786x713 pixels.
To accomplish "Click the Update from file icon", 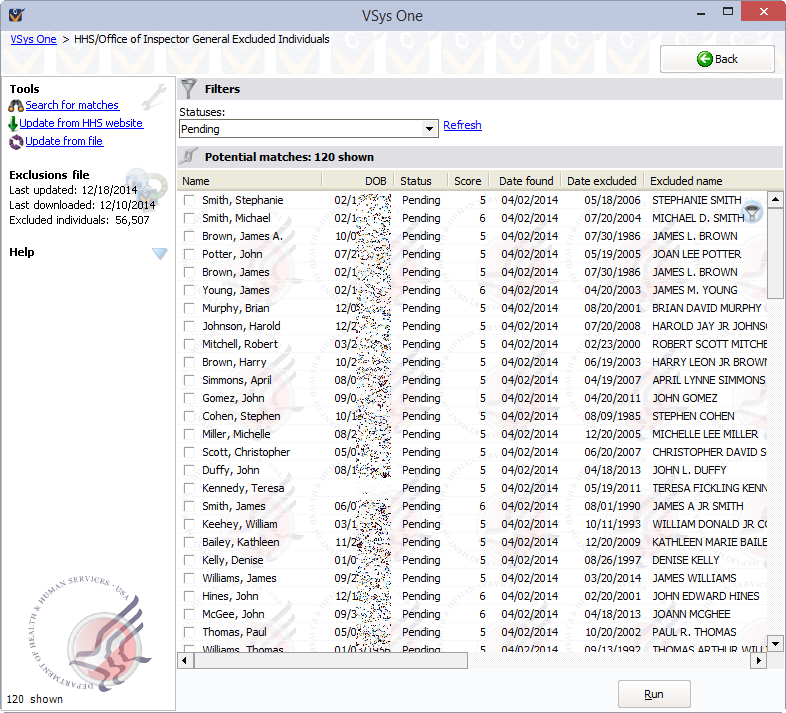I will pos(16,142).
